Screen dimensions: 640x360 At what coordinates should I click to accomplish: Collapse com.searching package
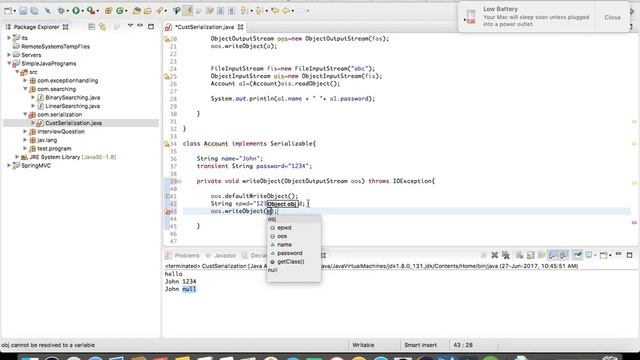[25, 89]
